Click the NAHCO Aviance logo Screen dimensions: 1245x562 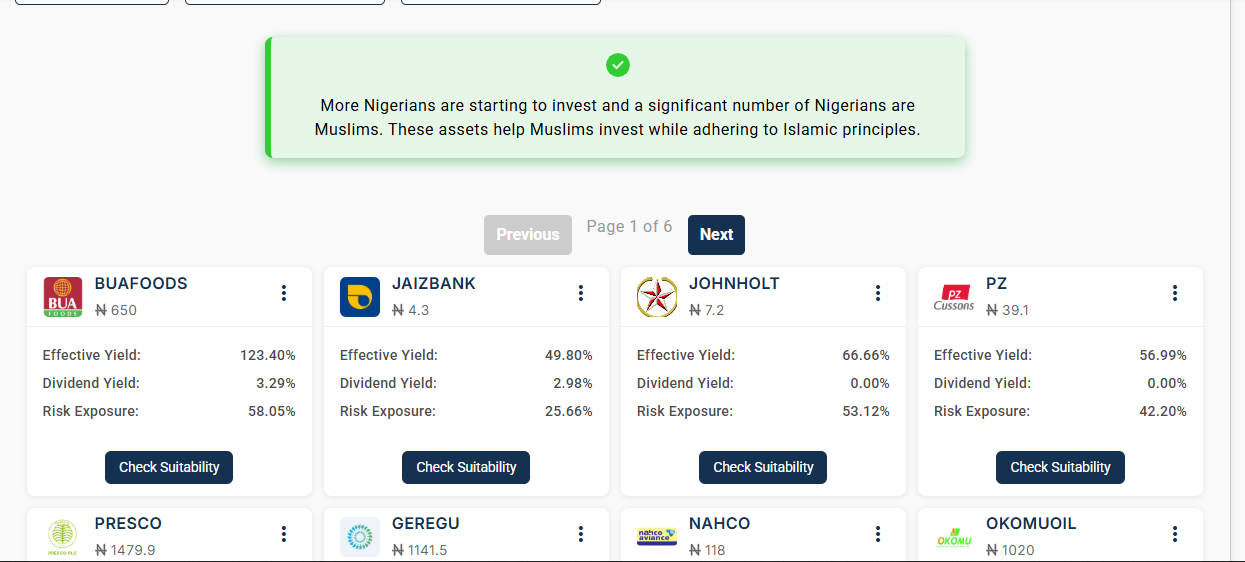(x=657, y=536)
